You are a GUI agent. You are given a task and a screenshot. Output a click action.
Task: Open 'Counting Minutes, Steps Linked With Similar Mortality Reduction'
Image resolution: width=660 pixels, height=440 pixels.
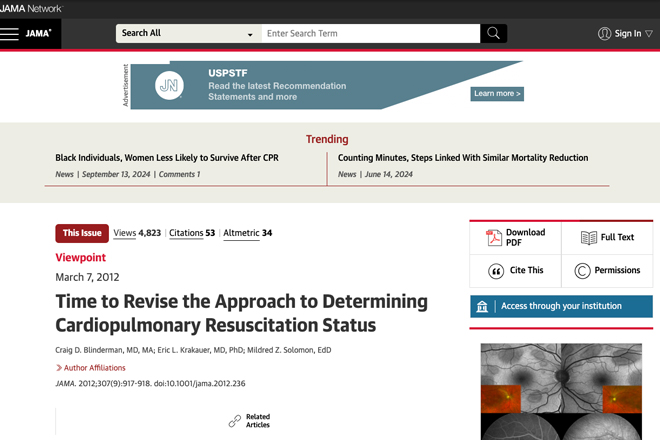(463, 157)
